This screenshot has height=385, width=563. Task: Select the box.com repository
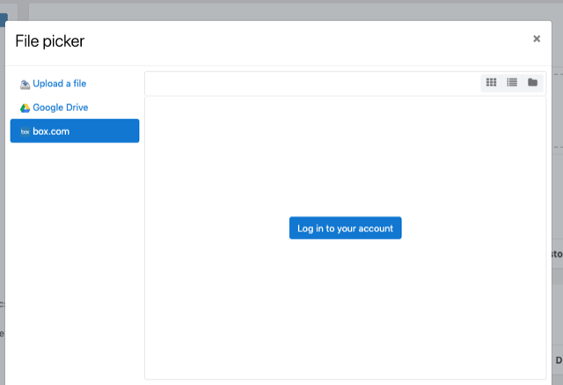[x=75, y=131]
